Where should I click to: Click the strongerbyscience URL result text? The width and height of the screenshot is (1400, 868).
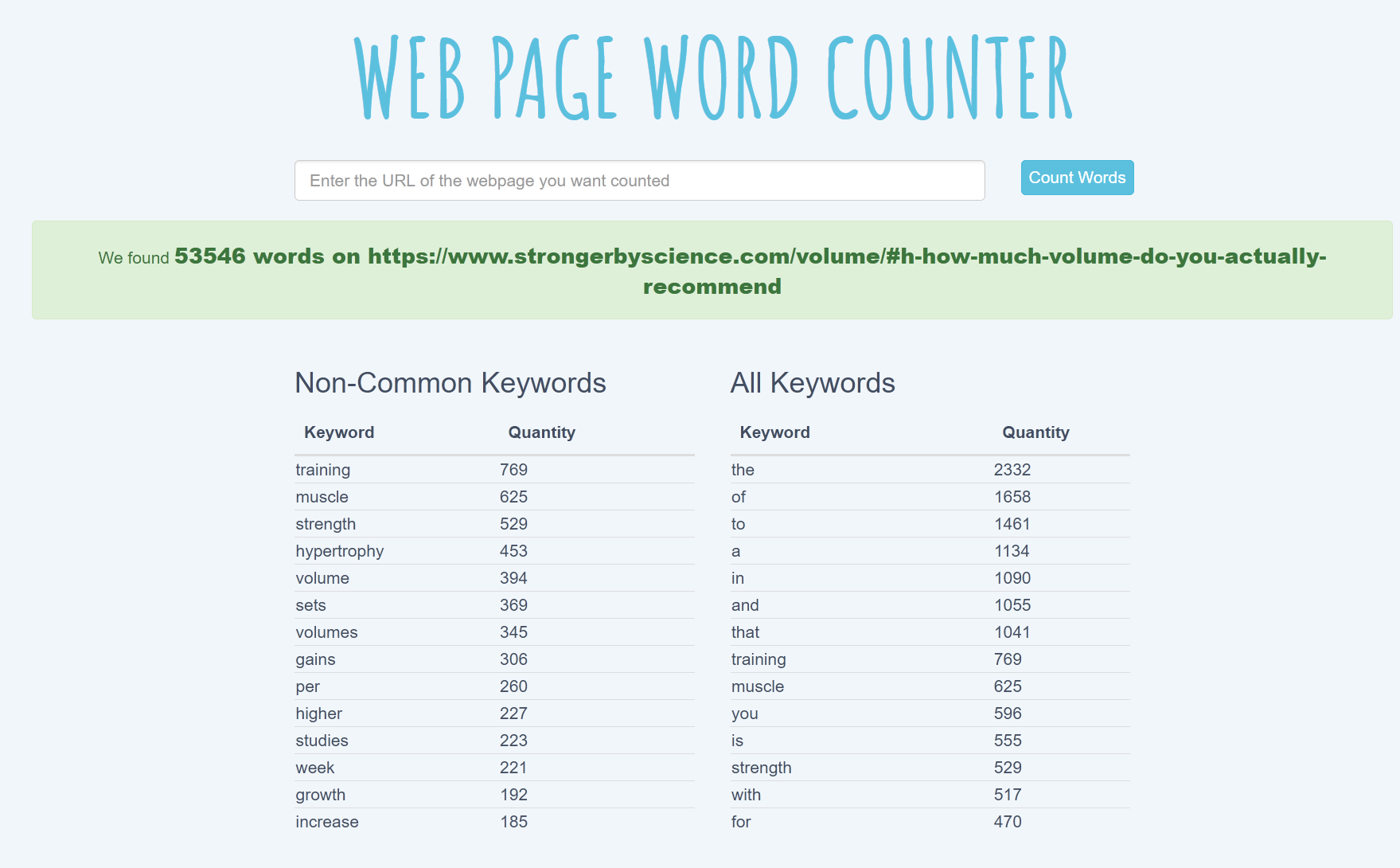(847, 271)
